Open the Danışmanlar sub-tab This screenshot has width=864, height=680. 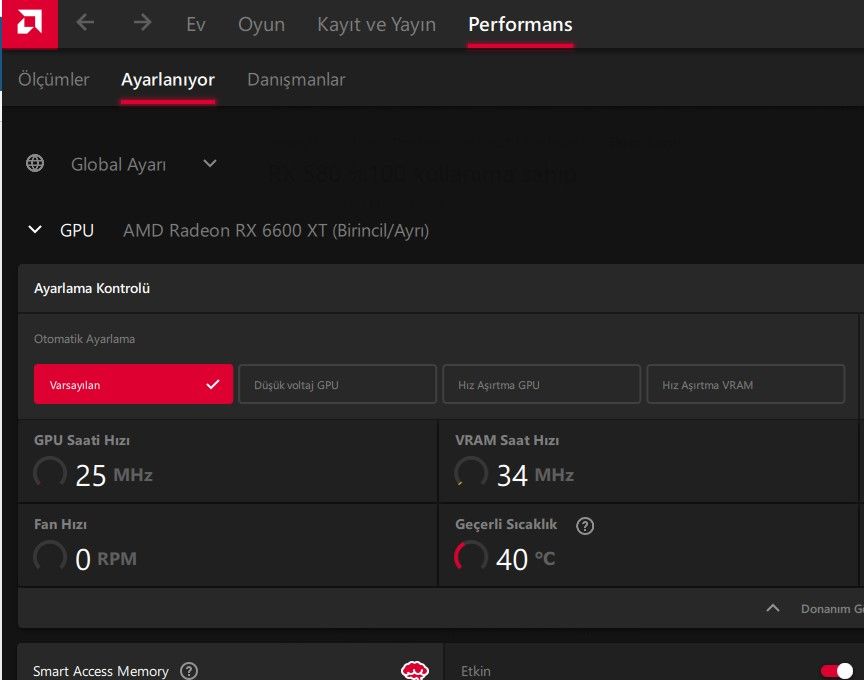coord(296,80)
